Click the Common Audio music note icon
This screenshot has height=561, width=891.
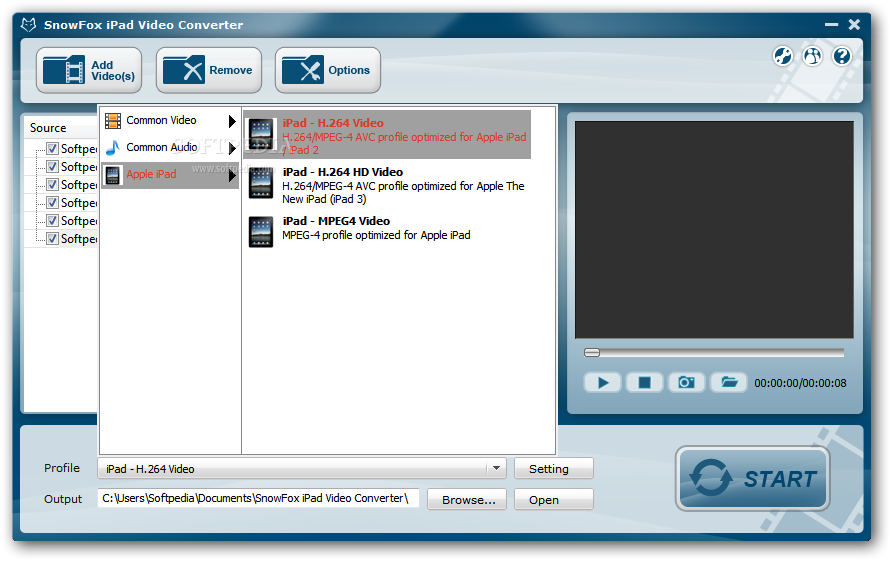[x=113, y=148]
